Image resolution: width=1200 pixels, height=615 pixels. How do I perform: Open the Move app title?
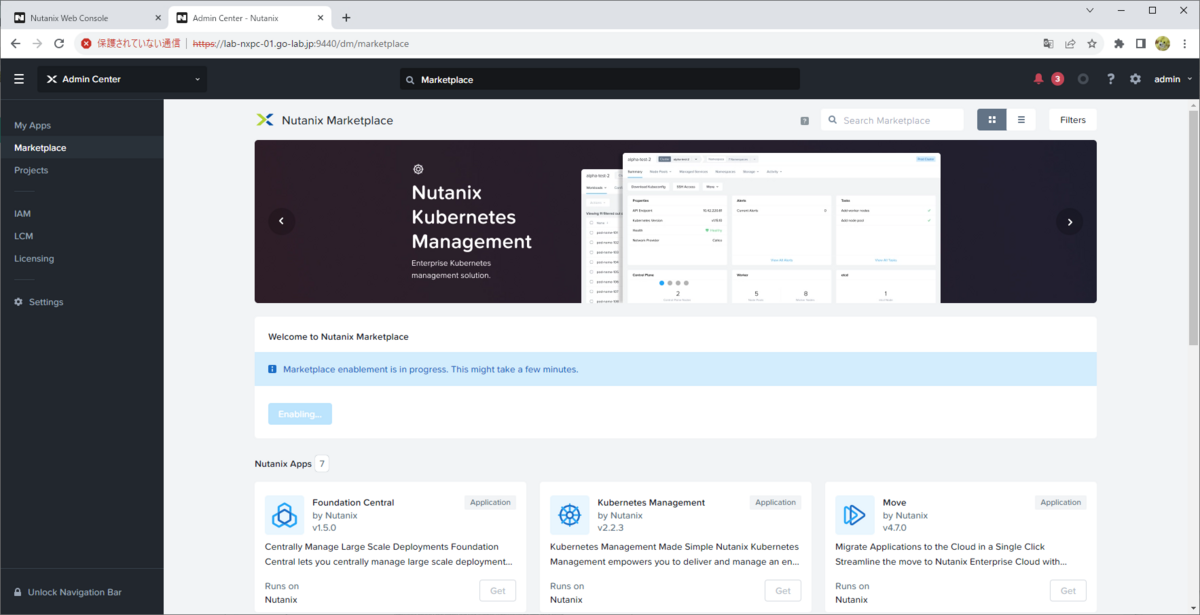pos(894,502)
